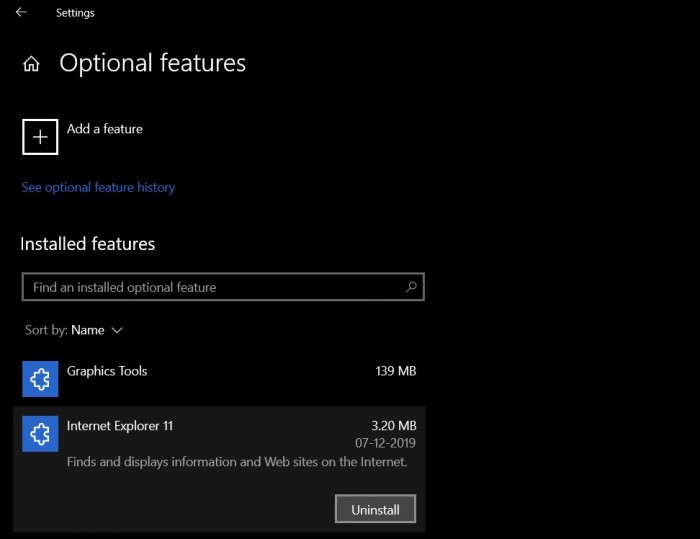Go to Settings home via house icon

click(32, 64)
